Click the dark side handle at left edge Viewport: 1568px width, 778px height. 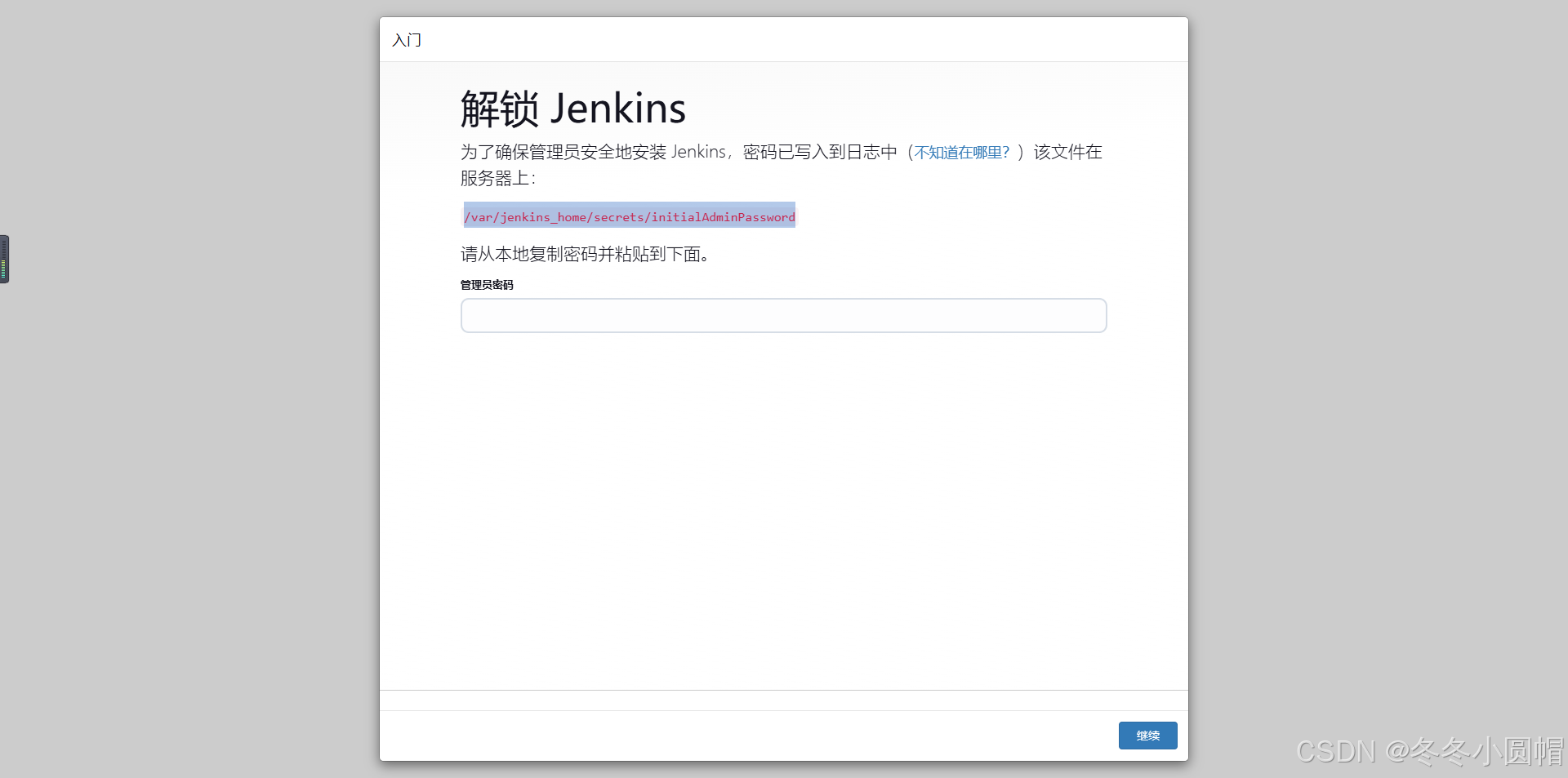click(5, 260)
